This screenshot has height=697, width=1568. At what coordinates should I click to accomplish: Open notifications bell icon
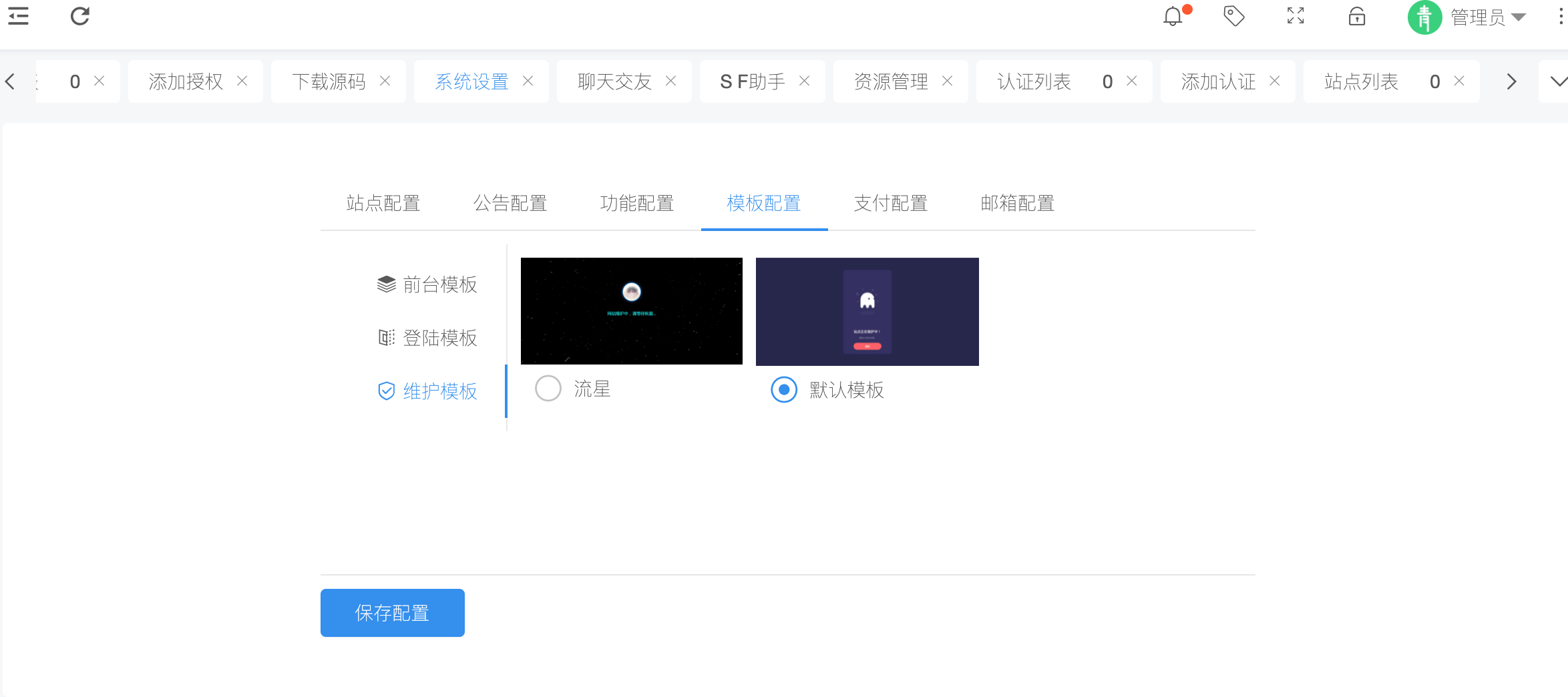tap(1173, 16)
